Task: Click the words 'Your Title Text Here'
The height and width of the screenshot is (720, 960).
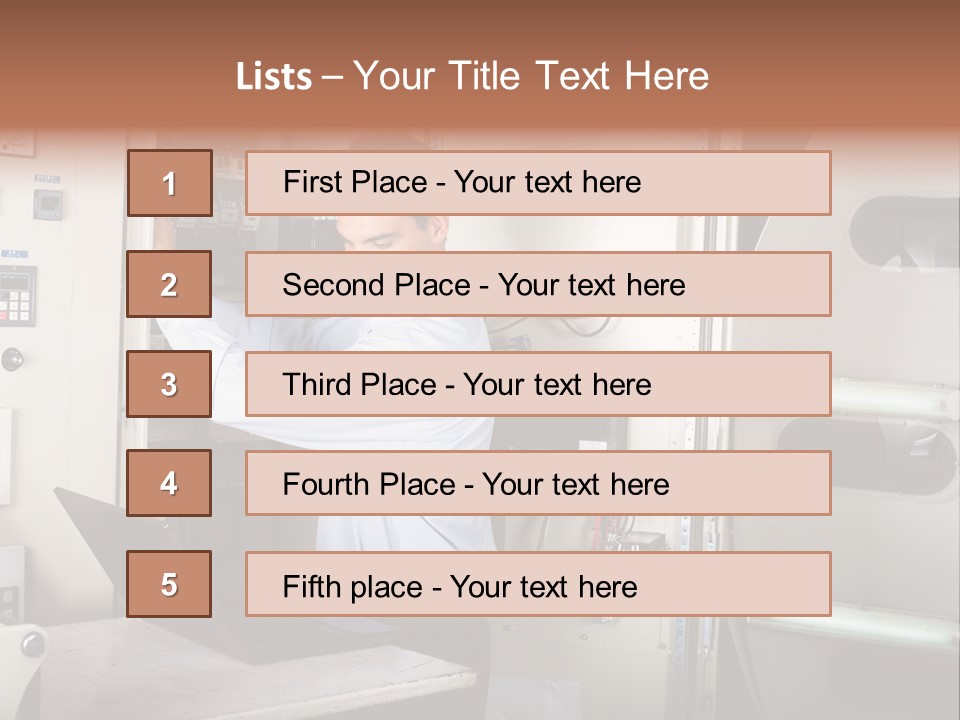Action: coord(531,76)
